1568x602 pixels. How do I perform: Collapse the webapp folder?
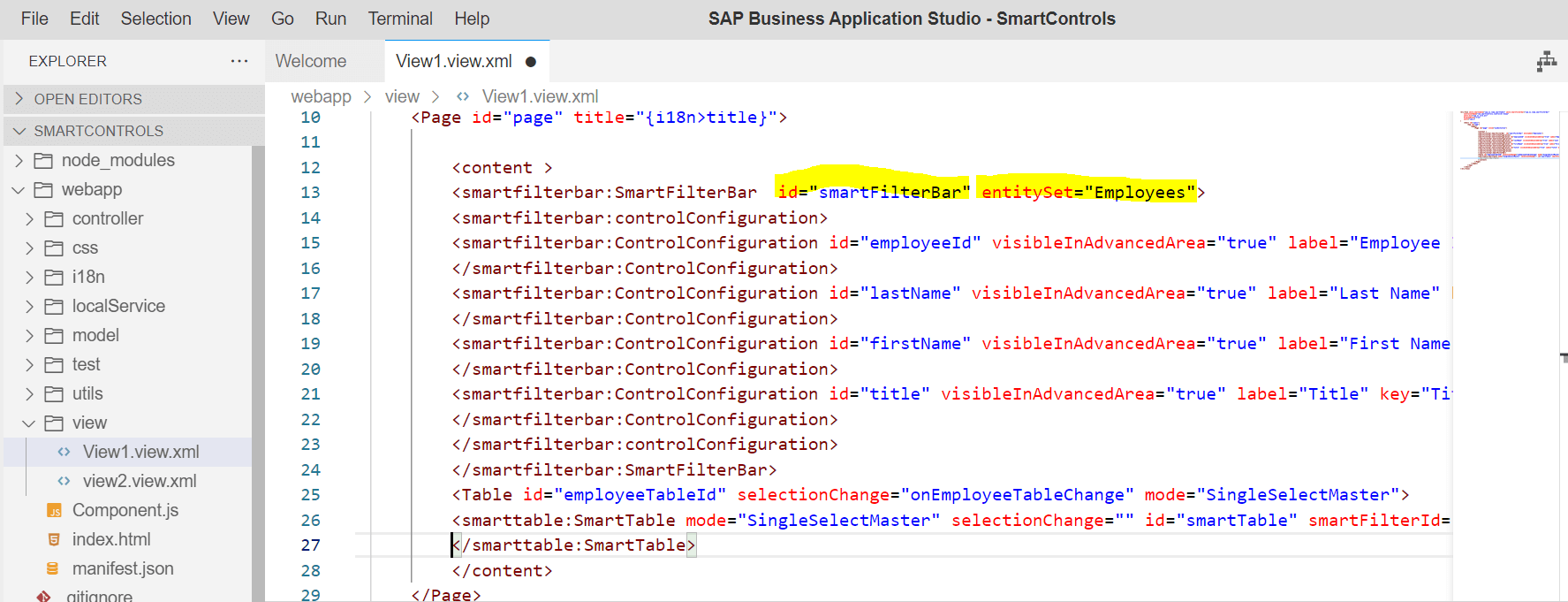[19, 190]
